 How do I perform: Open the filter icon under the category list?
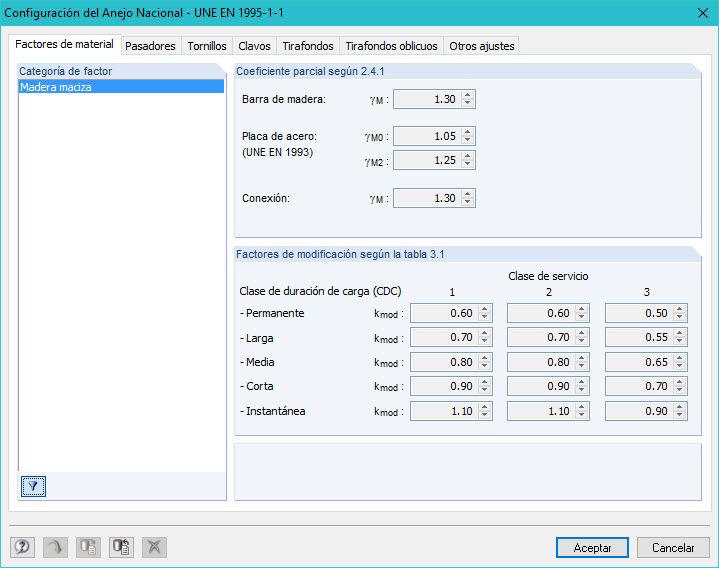point(33,486)
